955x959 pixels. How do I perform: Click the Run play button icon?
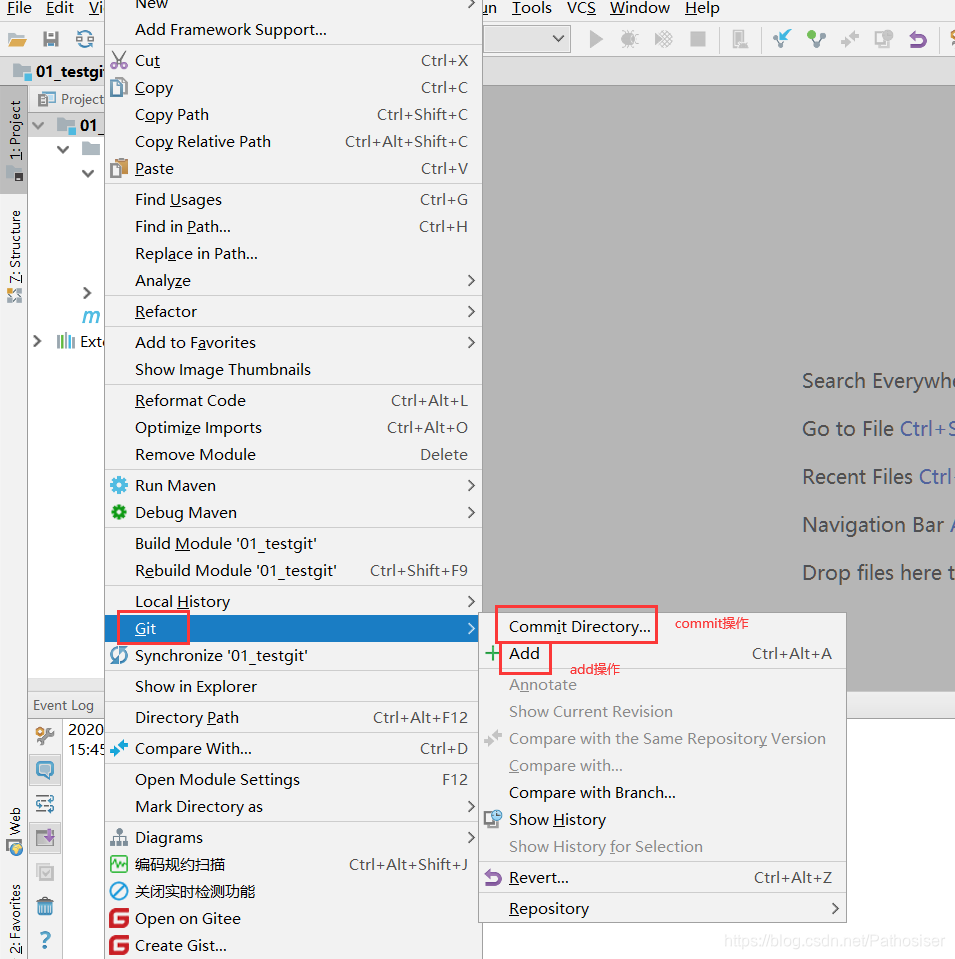[x=596, y=40]
